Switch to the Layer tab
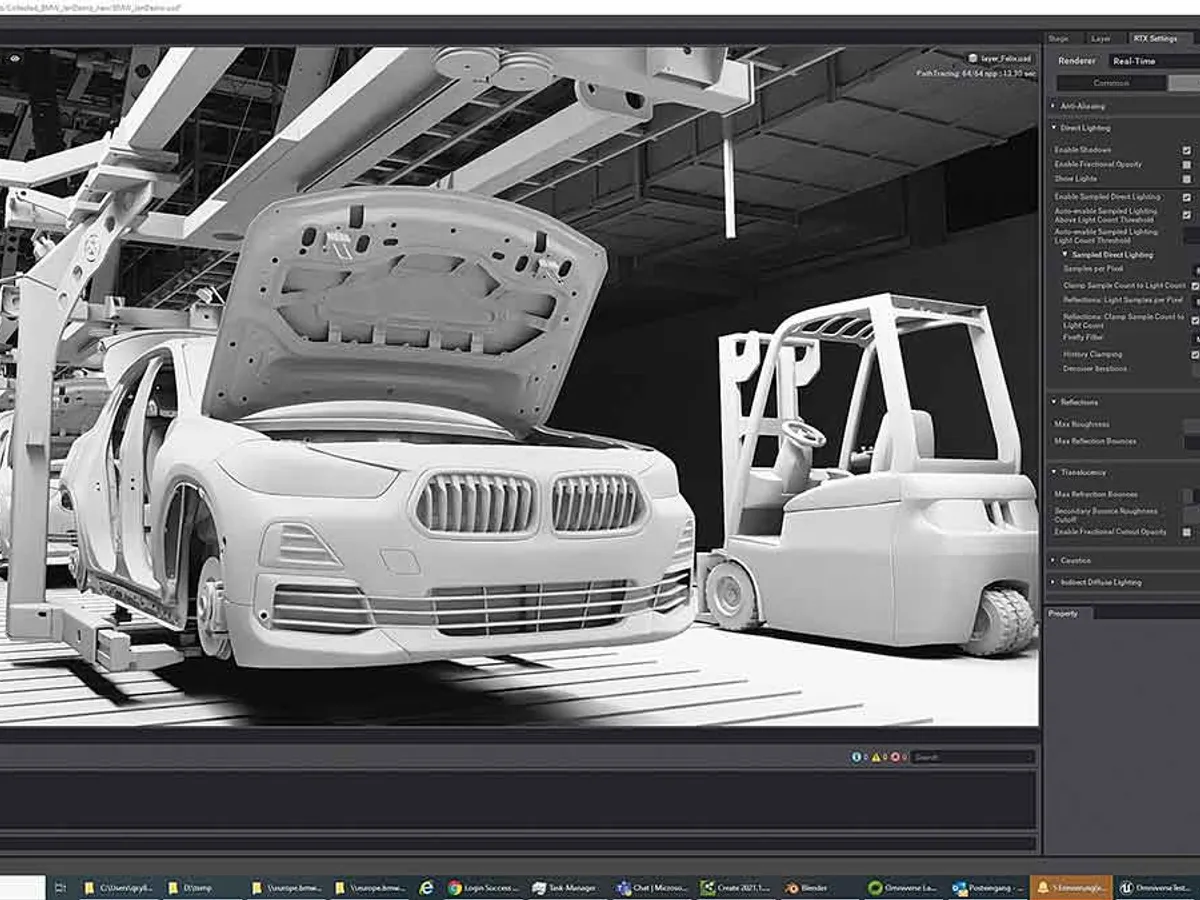This screenshot has height=900, width=1200. point(1100,38)
